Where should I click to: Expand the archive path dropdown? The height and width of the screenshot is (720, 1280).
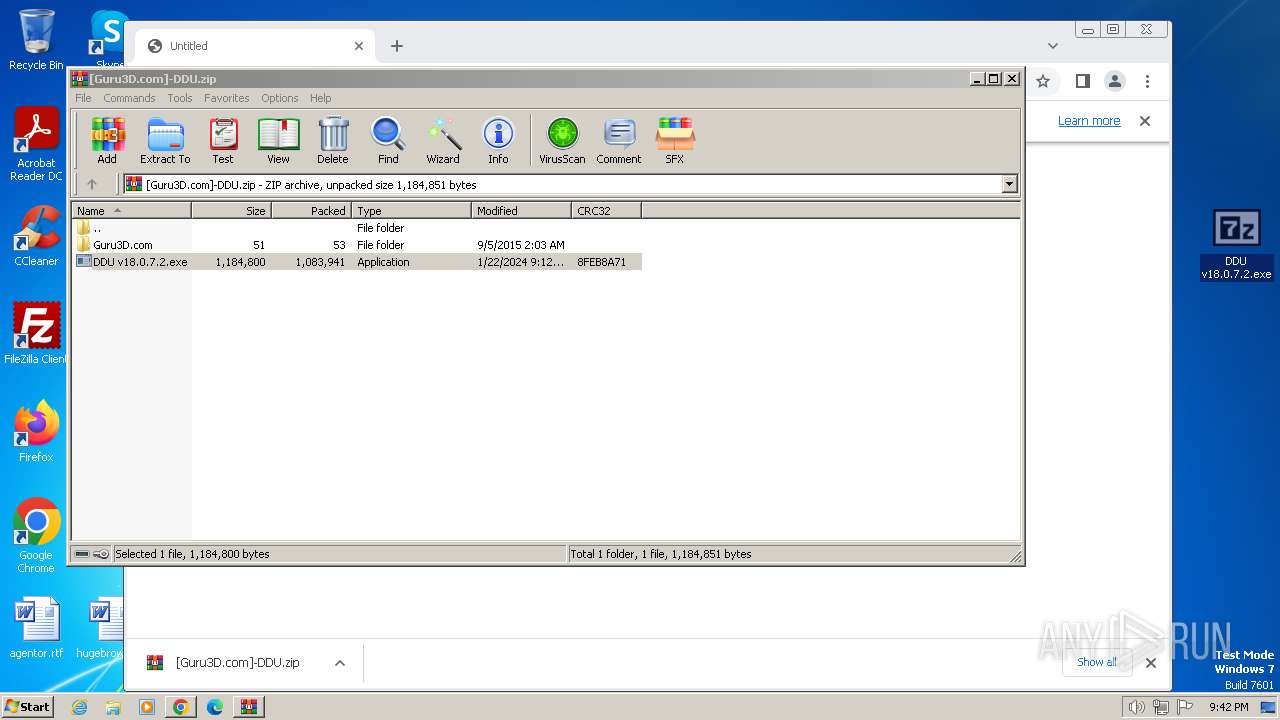[1009, 184]
